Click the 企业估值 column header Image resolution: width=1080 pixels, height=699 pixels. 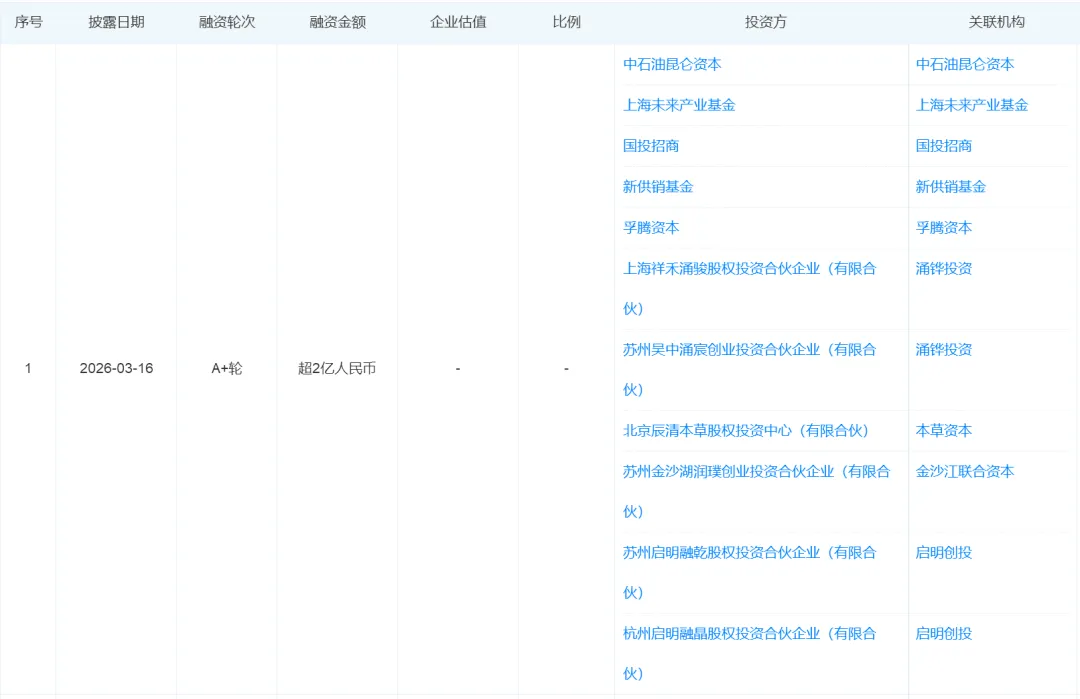(458, 22)
